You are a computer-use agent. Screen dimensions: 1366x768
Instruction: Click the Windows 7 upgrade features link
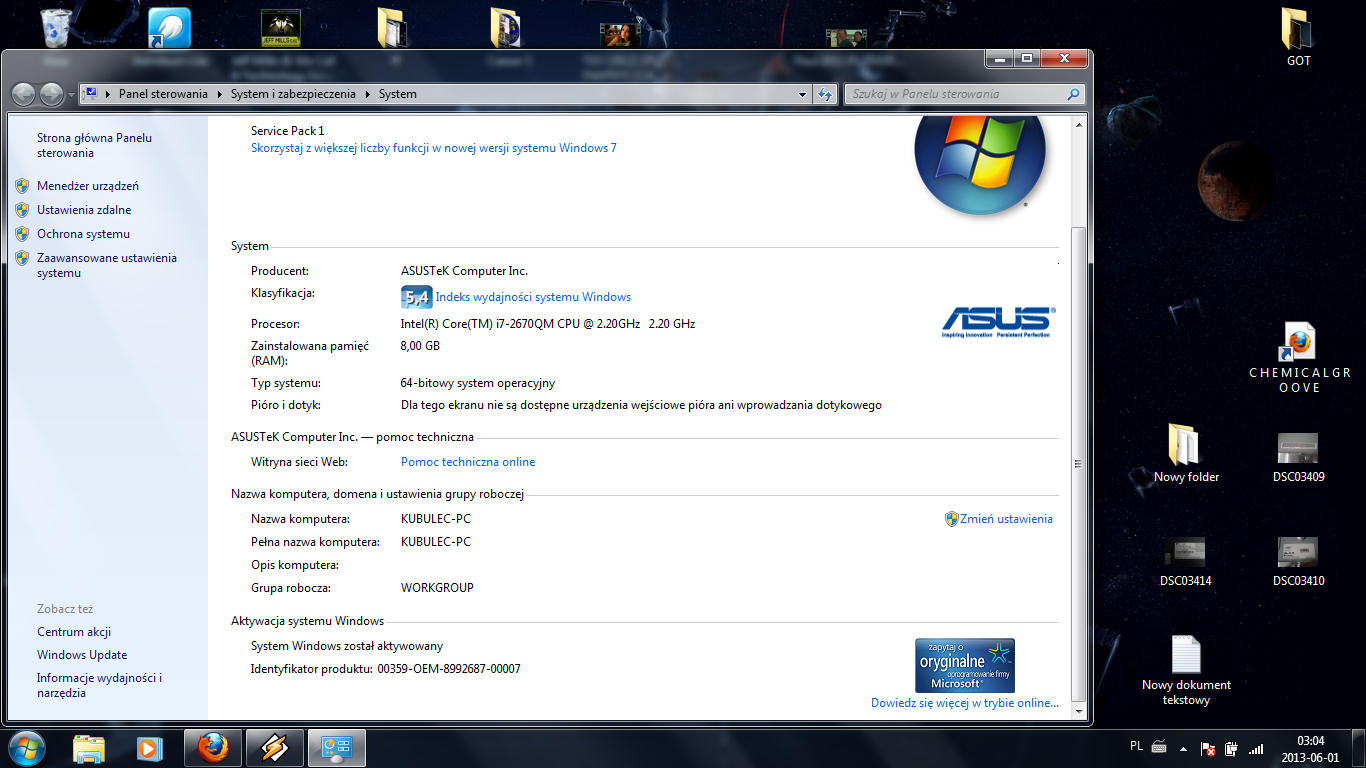(x=434, y=148)
